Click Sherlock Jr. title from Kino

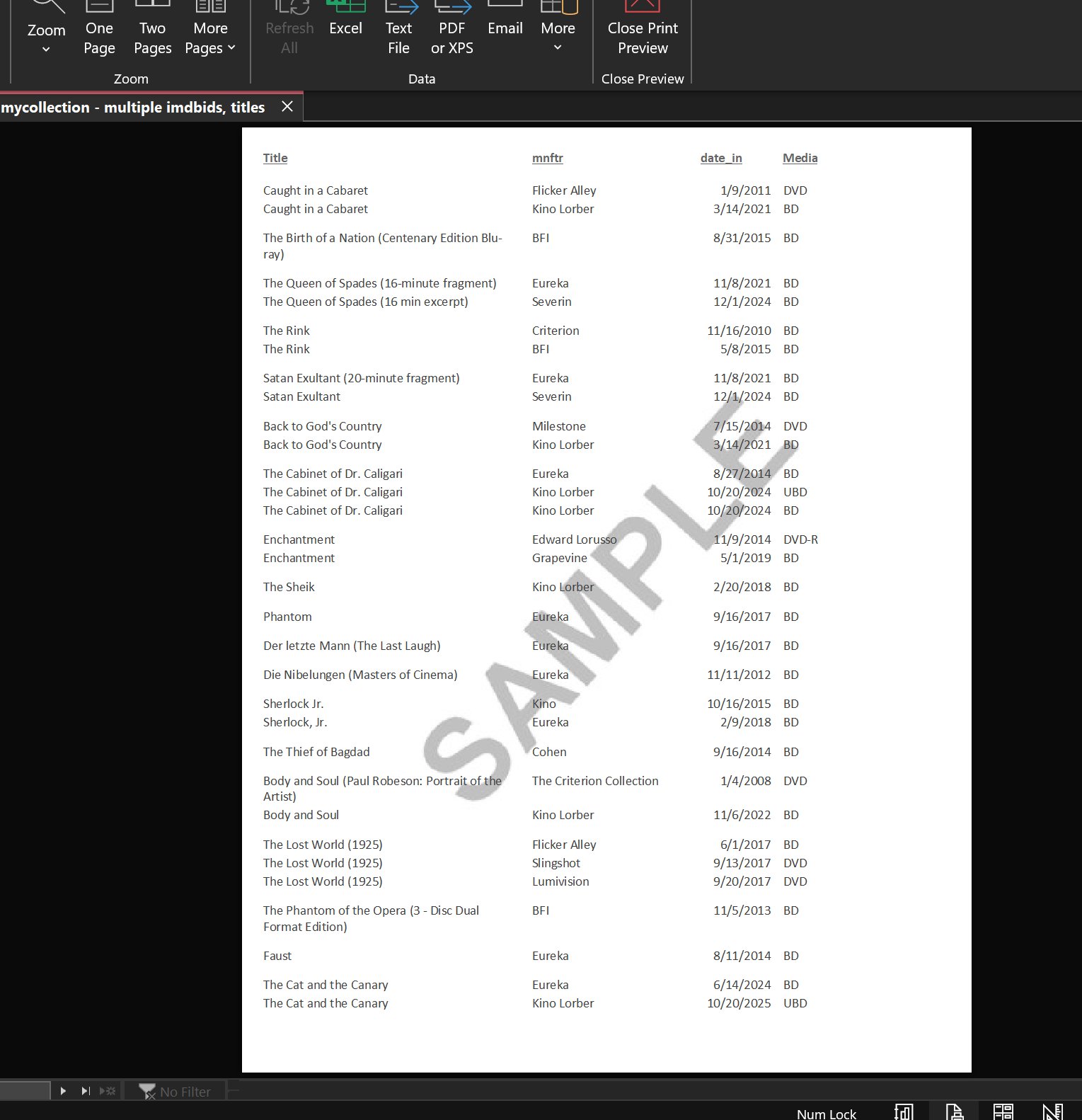tap(293, 704)
